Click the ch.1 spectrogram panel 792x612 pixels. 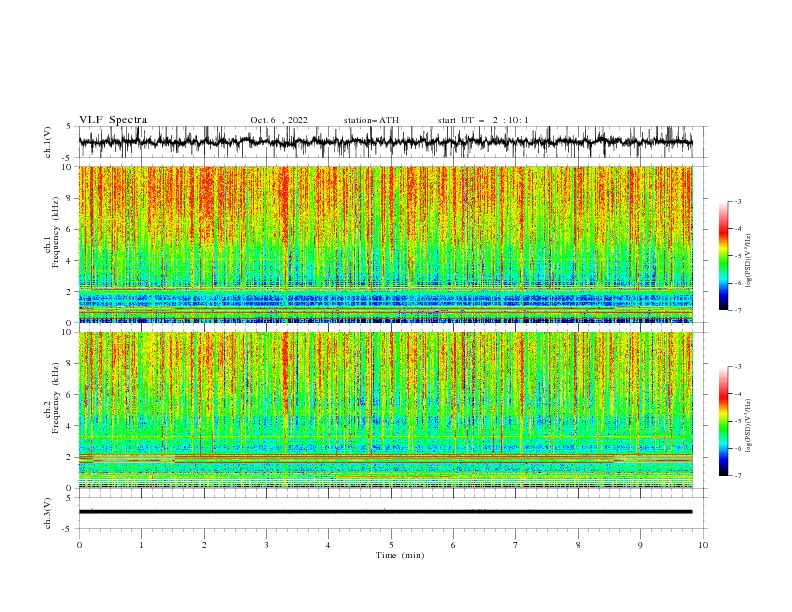coord(385,244)
